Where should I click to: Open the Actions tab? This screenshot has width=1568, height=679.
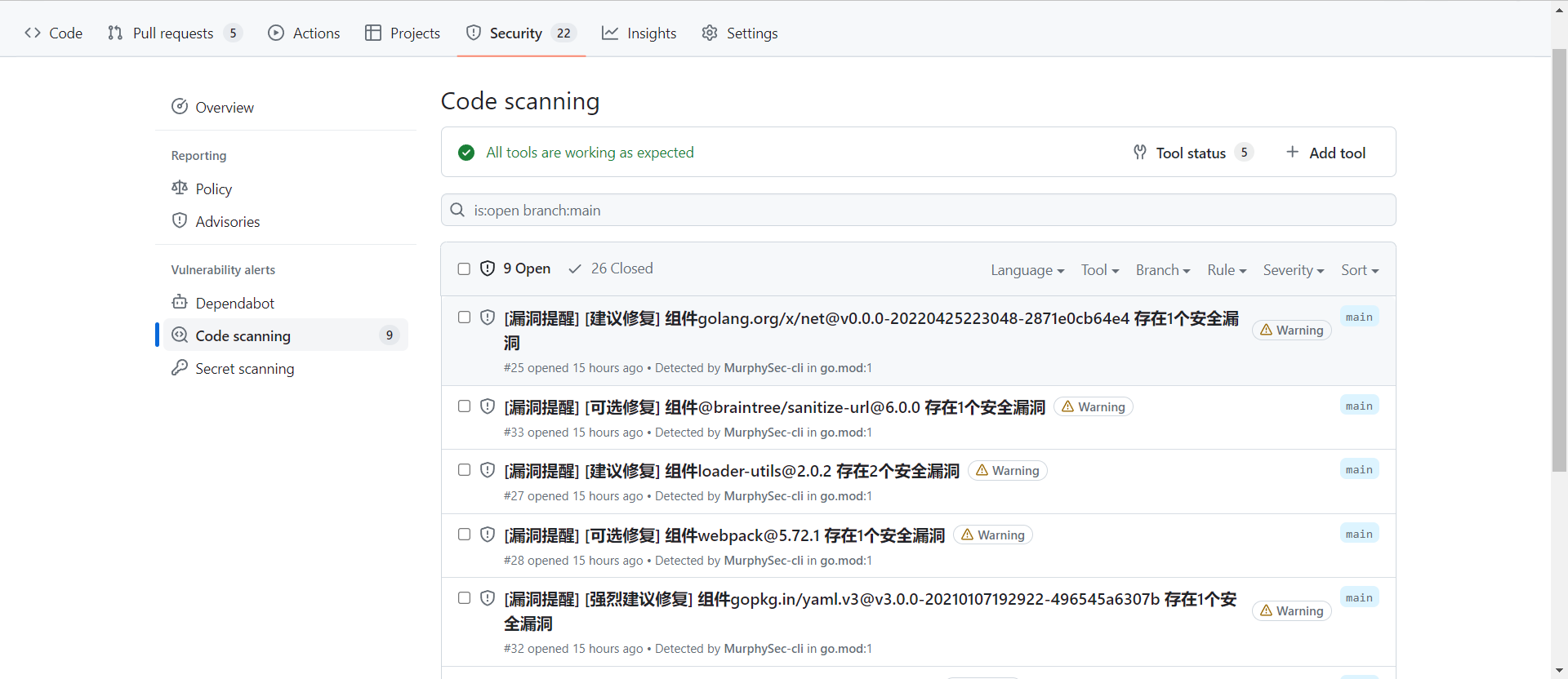click(x=305, y=33)
